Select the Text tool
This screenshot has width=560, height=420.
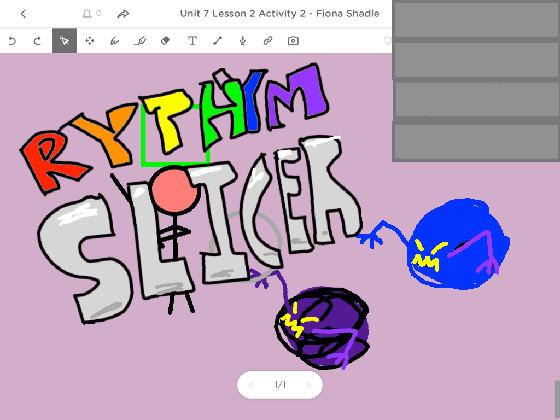coord(192,41)
